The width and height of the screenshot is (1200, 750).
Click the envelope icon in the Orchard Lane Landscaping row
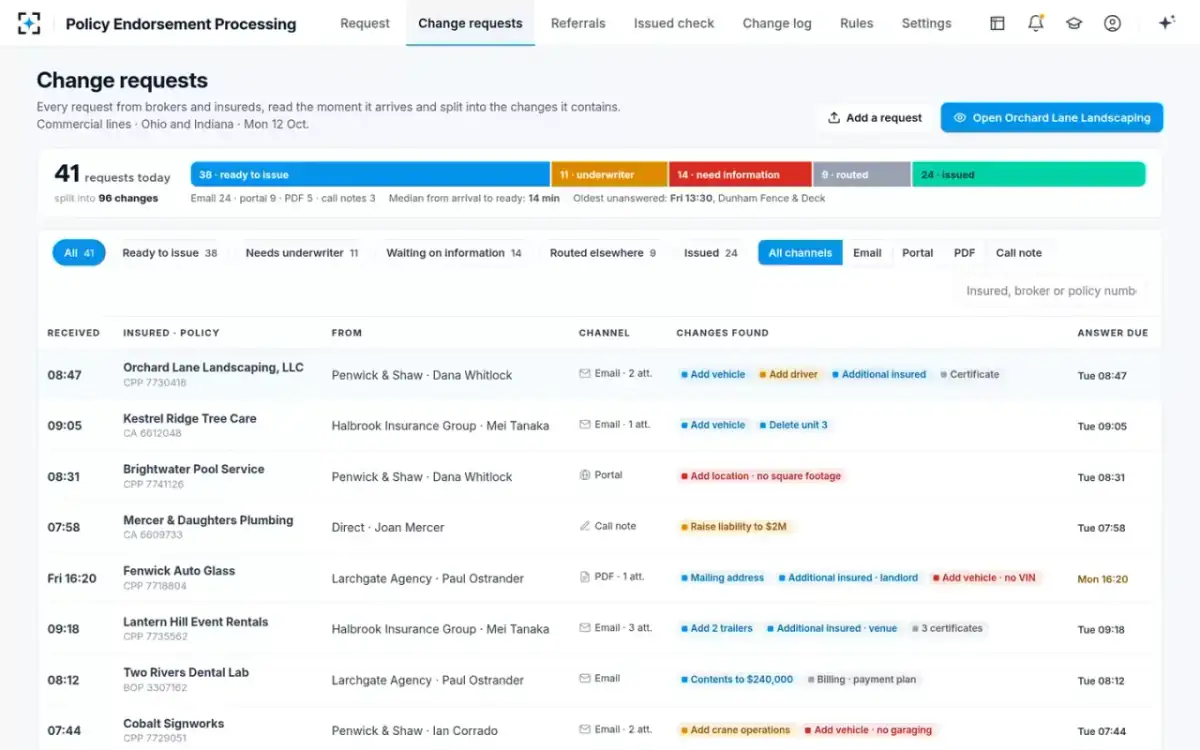tap(585, 374)
